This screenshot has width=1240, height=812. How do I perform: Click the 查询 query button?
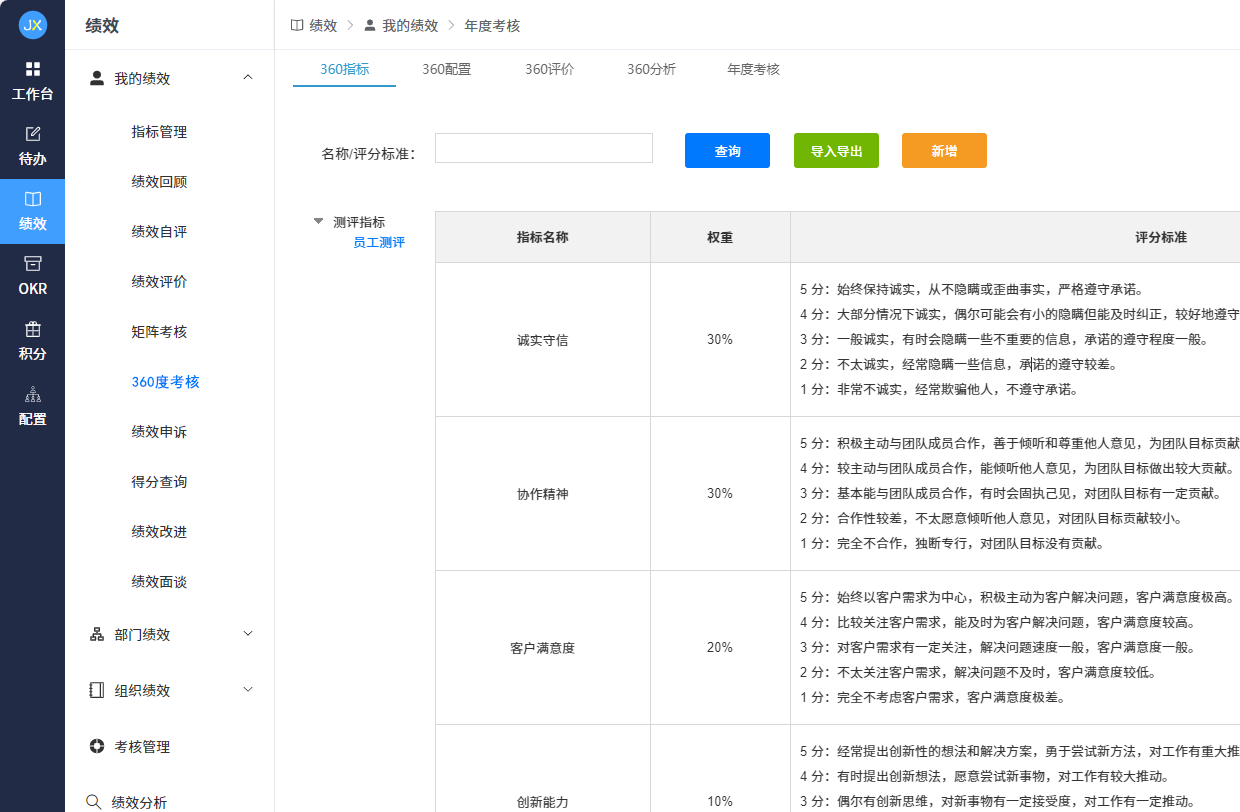[727, 148]
